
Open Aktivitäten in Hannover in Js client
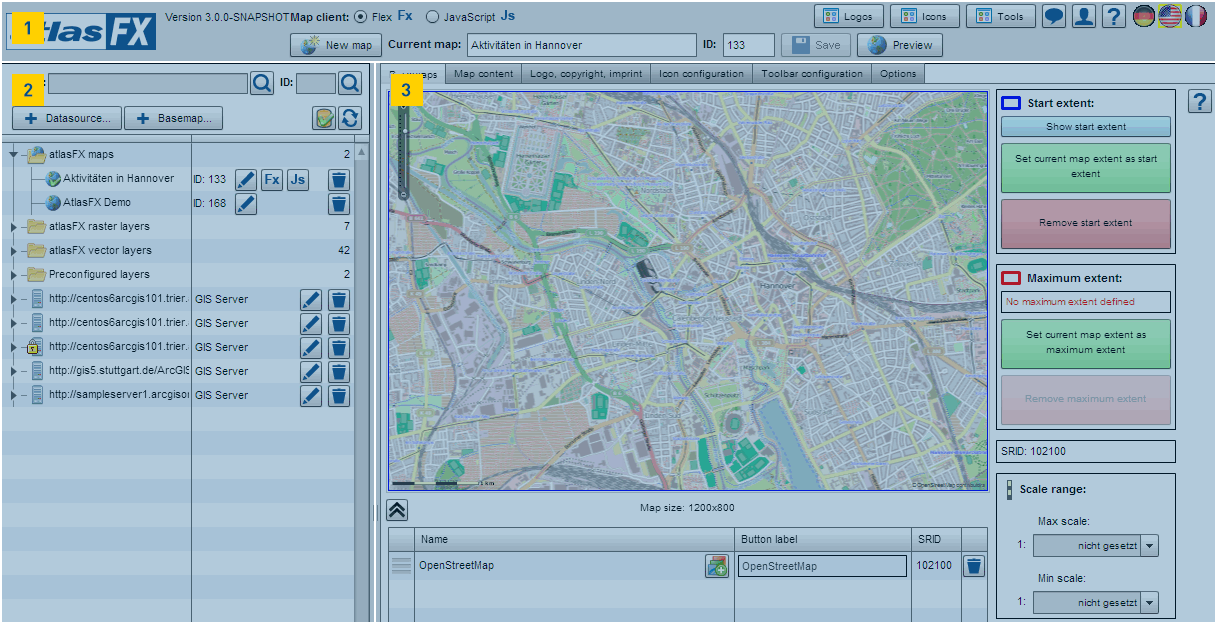tap(298, 180)
